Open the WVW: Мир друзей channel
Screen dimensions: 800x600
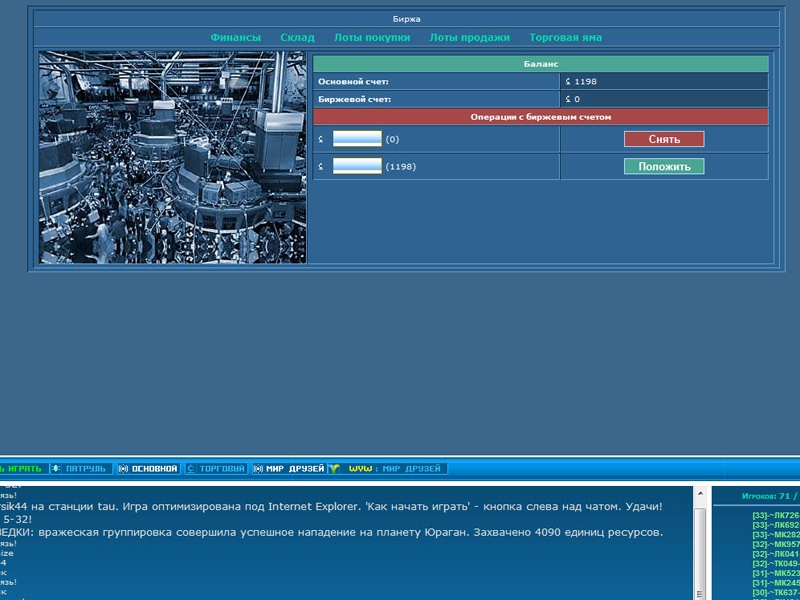[387, 468]
